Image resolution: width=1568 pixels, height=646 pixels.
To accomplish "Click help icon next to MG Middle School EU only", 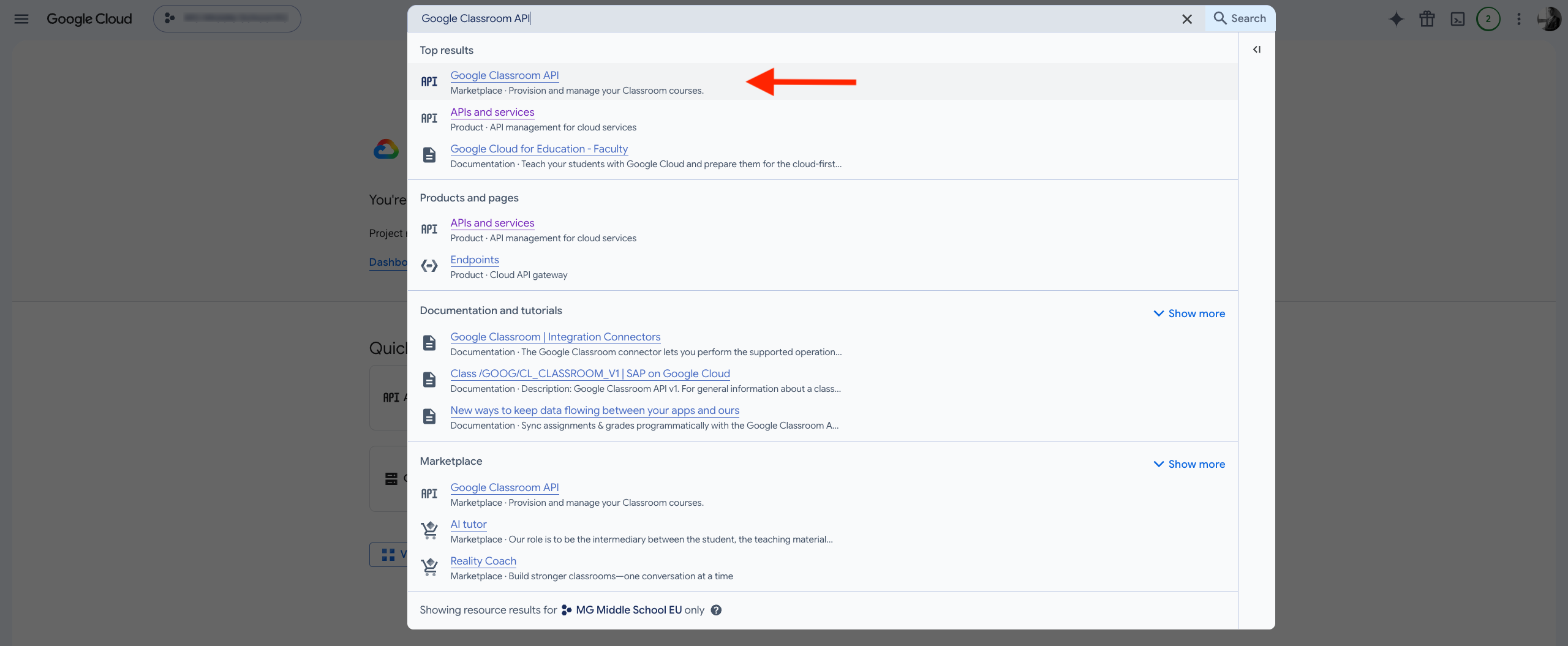I will (715, 610).
